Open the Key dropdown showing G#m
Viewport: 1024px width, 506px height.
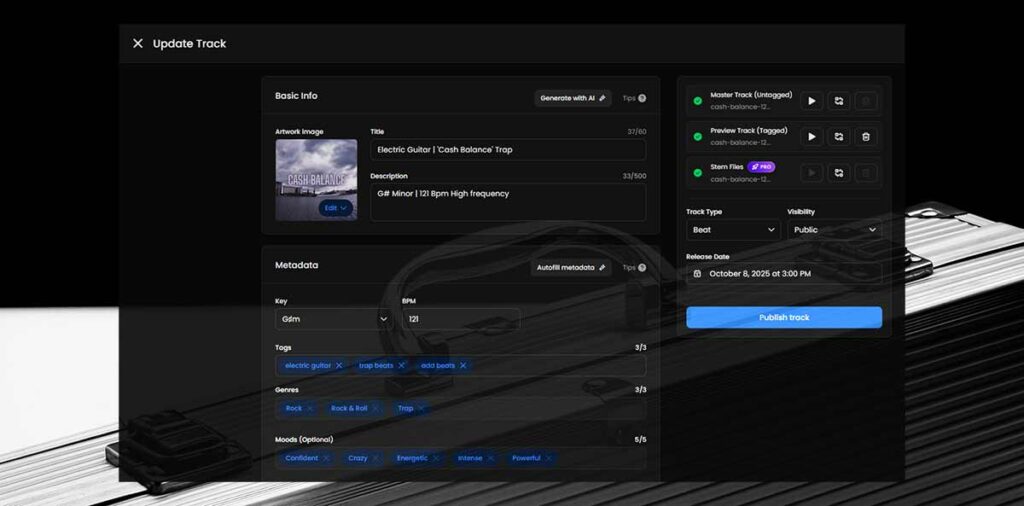click(334, 319)
